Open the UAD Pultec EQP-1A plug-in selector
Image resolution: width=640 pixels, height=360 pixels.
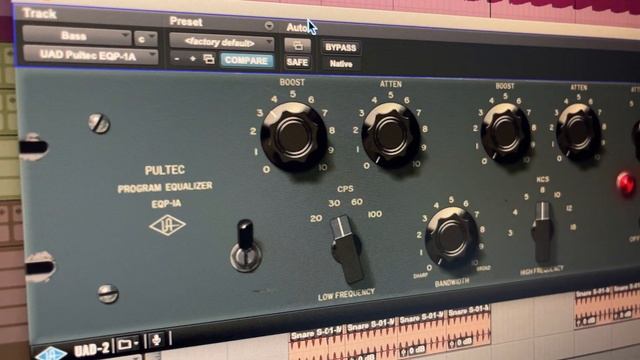click(90, 55)
